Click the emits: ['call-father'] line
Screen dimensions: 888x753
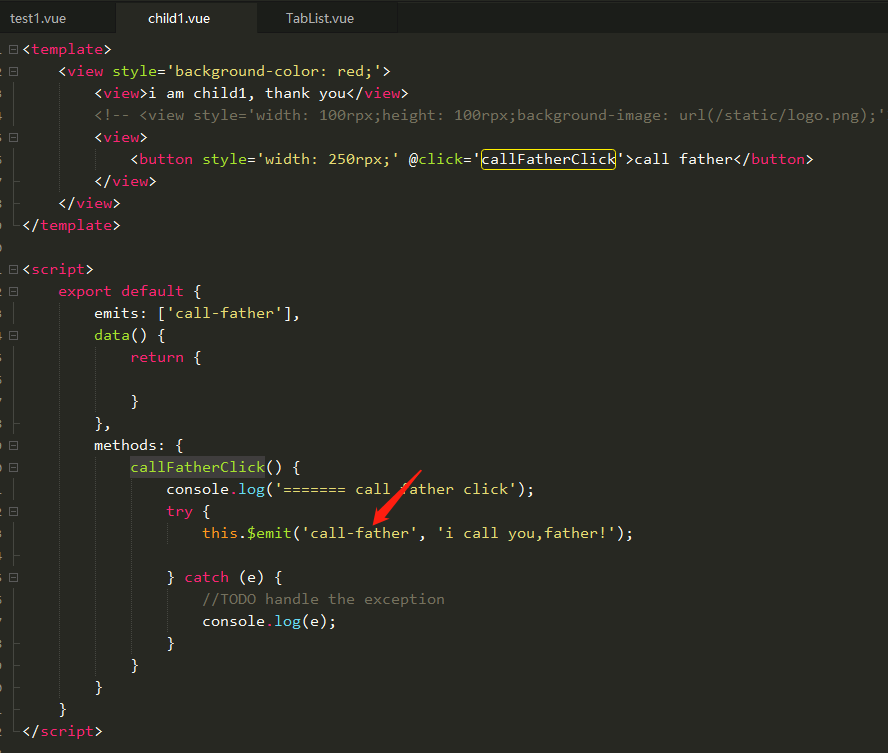[x=197, y=313]
